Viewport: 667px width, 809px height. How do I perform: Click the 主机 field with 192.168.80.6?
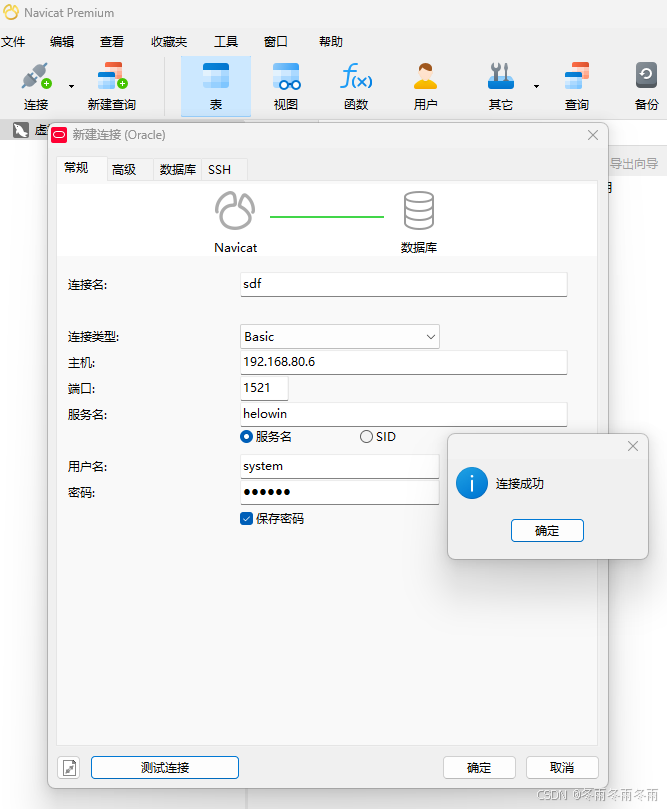click(x=403, y=362)
